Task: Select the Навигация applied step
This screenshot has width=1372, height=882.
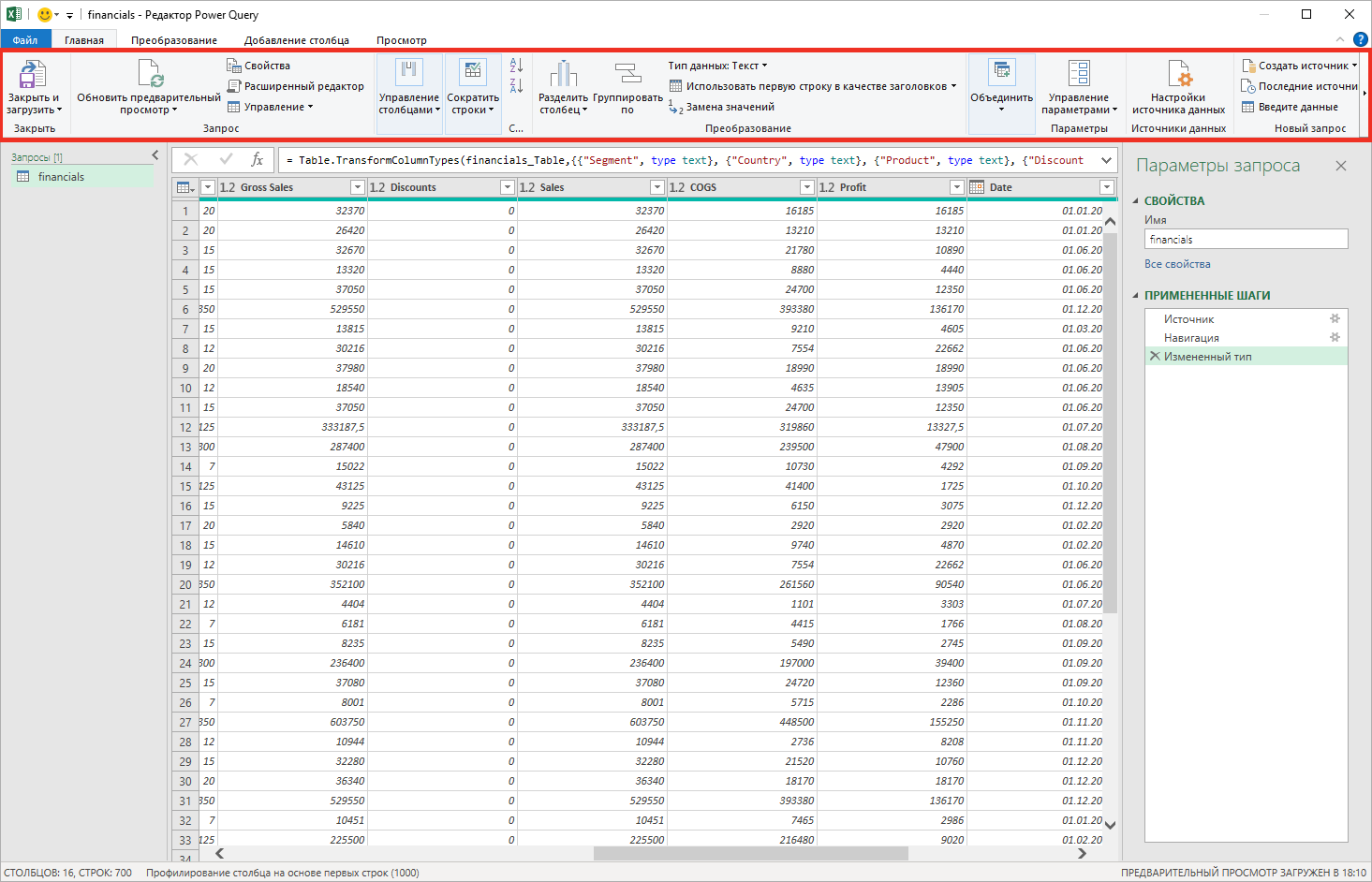Action: point(1246,338)
